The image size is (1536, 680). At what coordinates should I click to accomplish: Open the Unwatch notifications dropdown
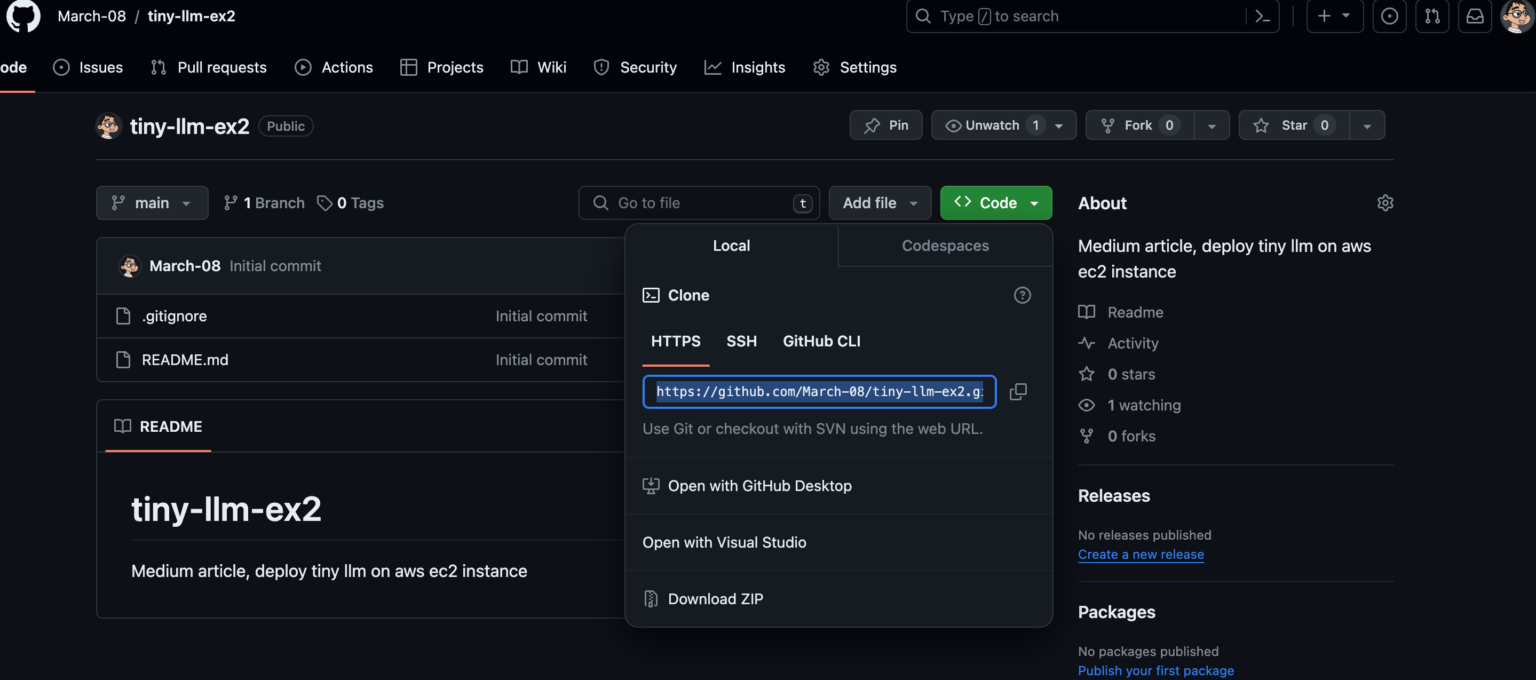coord(1004,125)
